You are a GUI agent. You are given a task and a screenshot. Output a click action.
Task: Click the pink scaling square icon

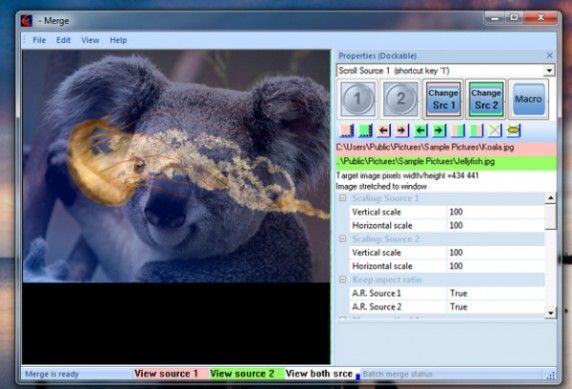click(347, 130)
